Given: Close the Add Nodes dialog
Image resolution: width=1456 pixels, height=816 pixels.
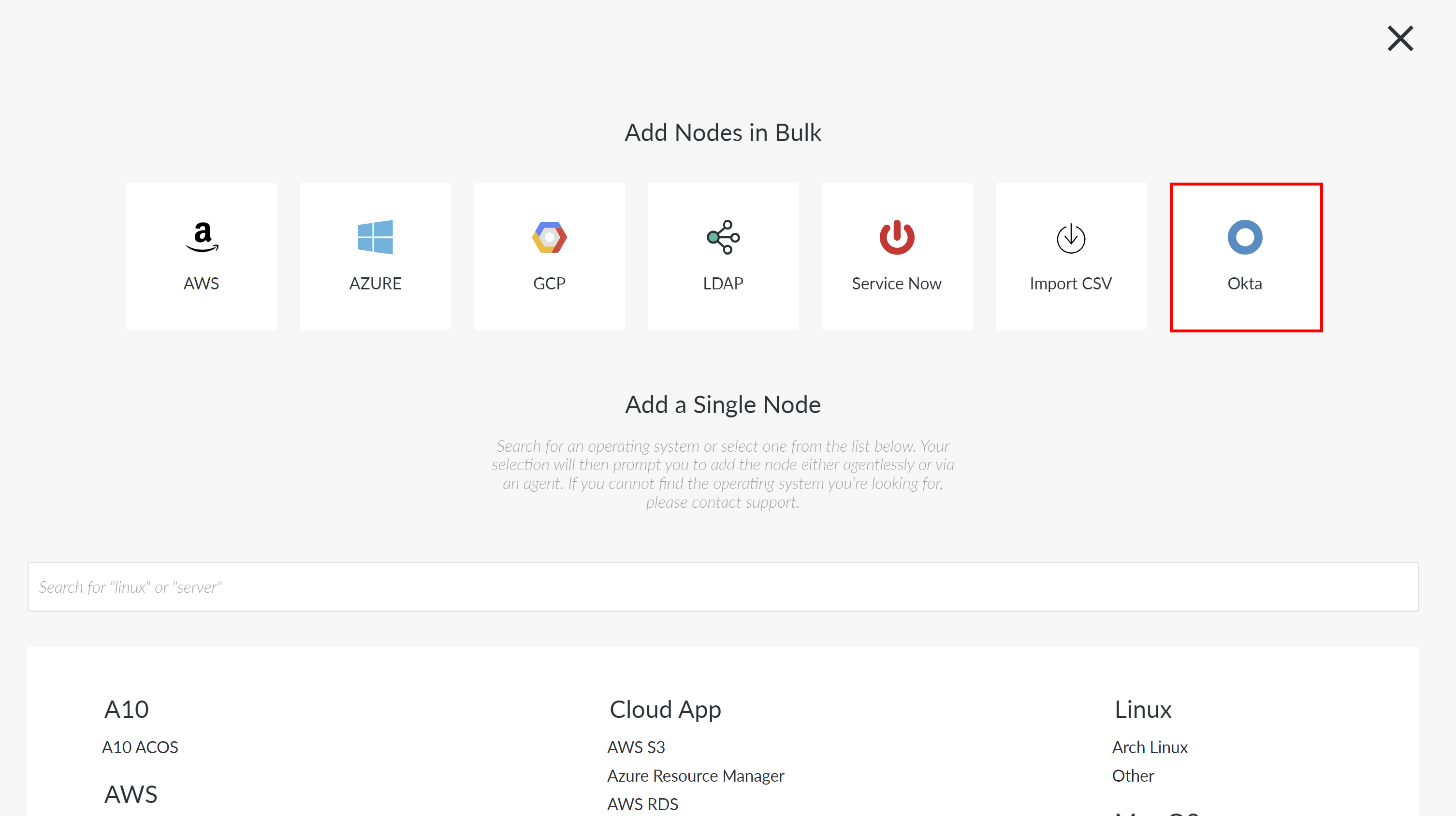Looking at the screenshot, I should tap(1400, 38).
